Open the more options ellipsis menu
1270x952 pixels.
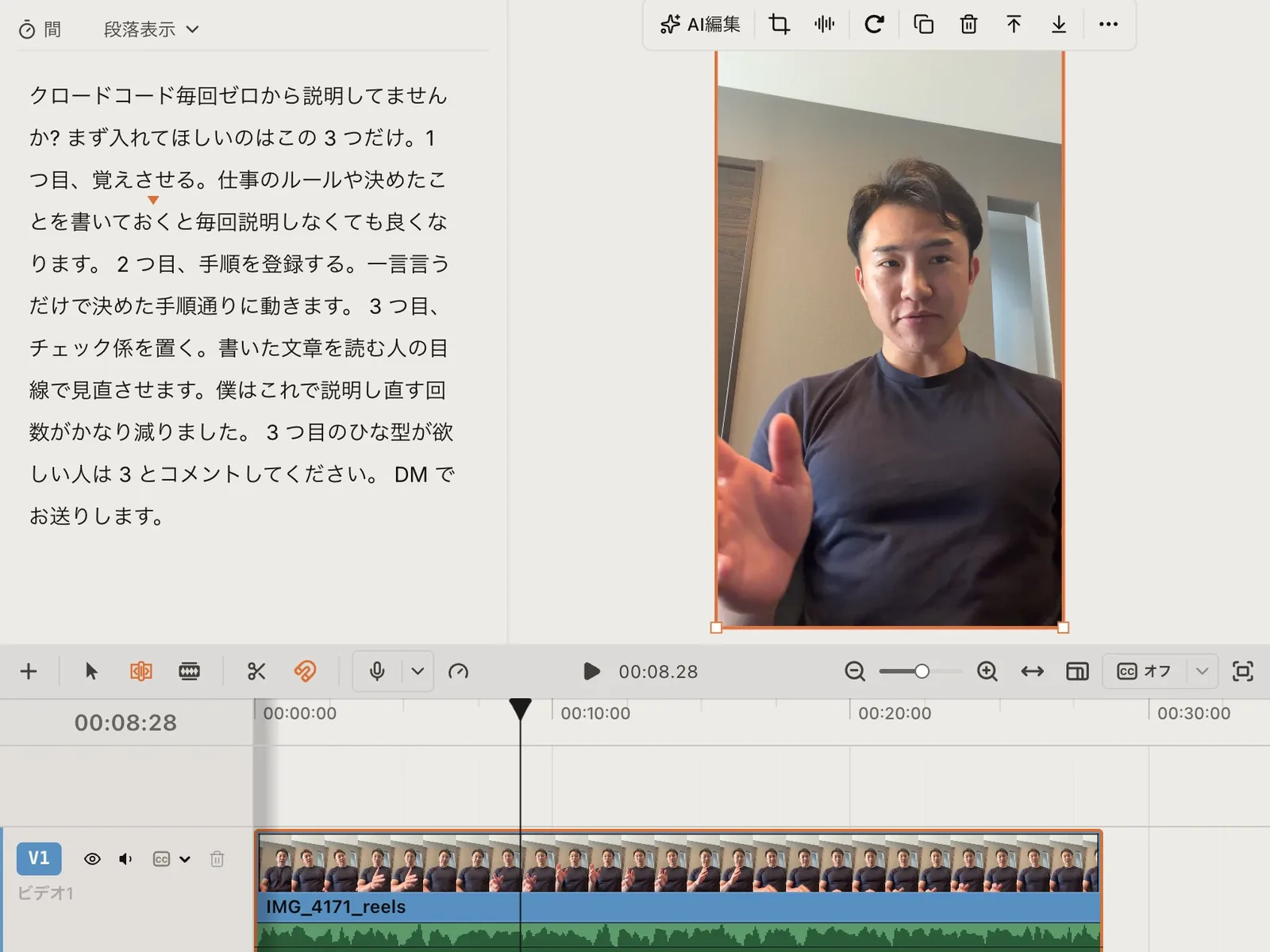(x=1108, y=25)
